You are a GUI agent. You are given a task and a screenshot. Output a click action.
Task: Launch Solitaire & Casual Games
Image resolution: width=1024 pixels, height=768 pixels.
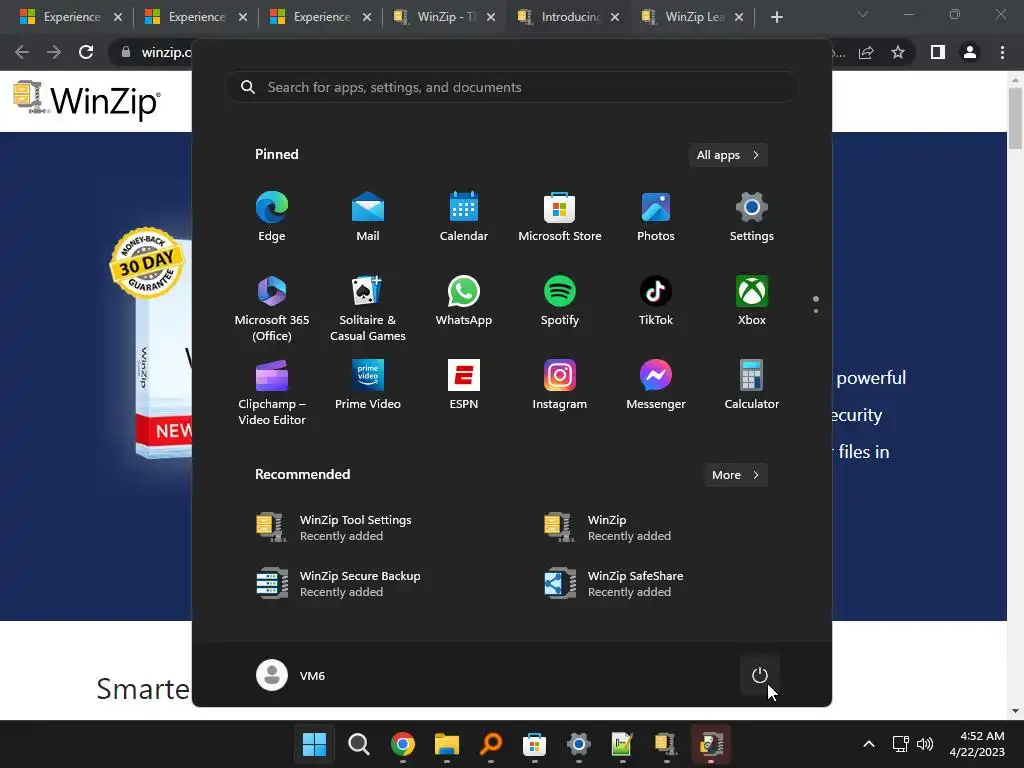pyautogui.click(x=368, y=308)
